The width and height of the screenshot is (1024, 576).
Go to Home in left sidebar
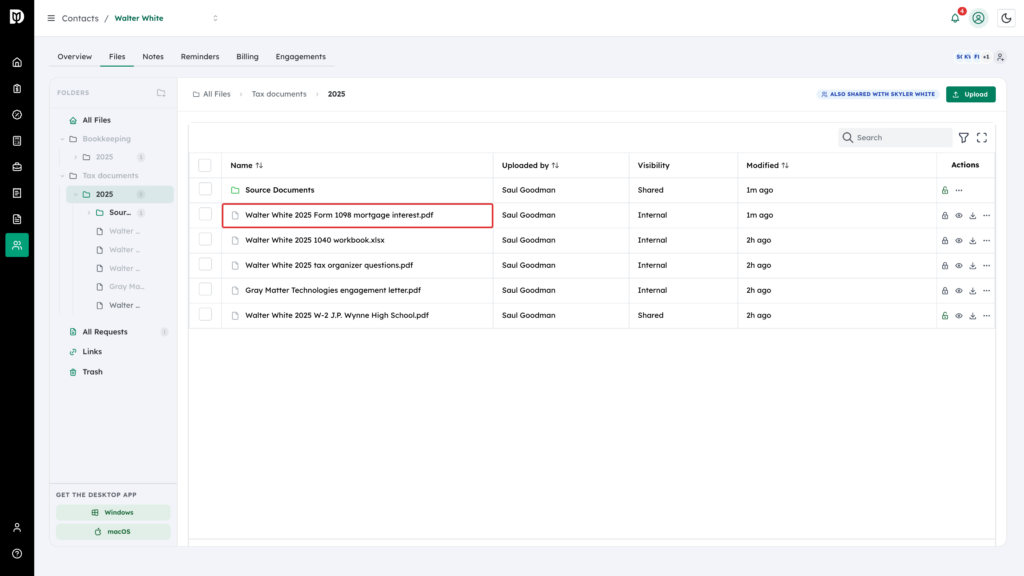pyautogui.click(x=17, y=63)
